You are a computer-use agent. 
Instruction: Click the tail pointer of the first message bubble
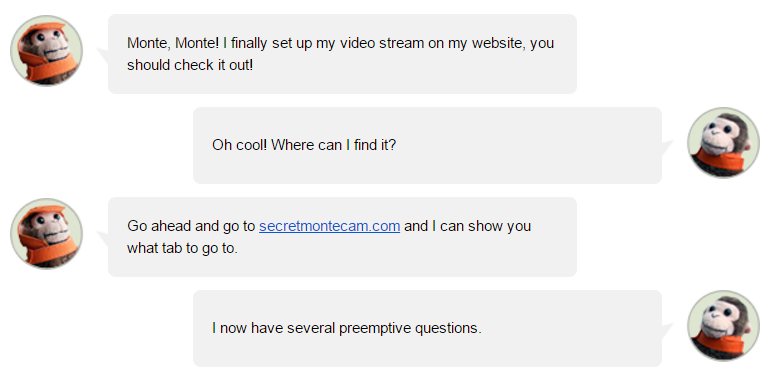pos(103,55)
